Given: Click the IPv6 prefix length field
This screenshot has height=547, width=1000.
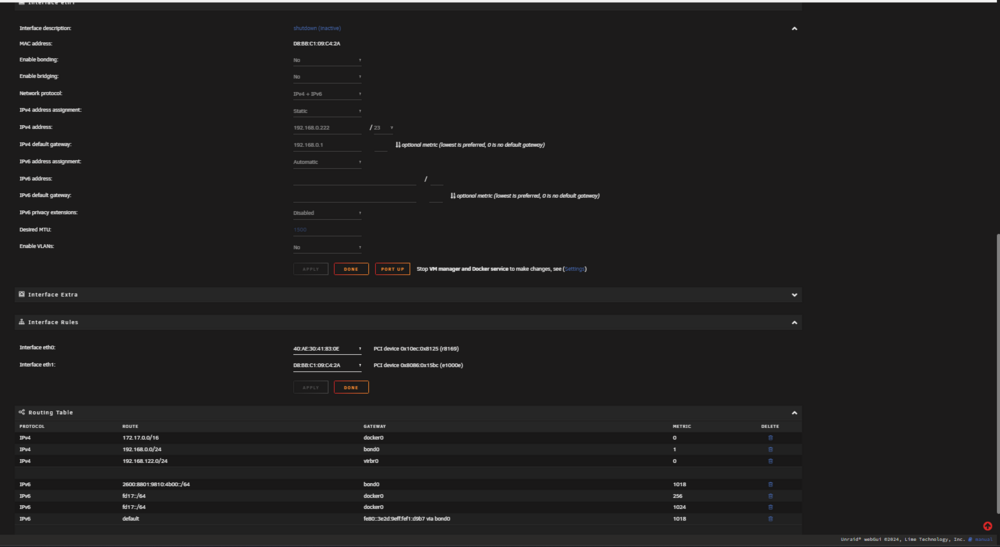Looking at the screenshot, I should [x=436, y=179].
